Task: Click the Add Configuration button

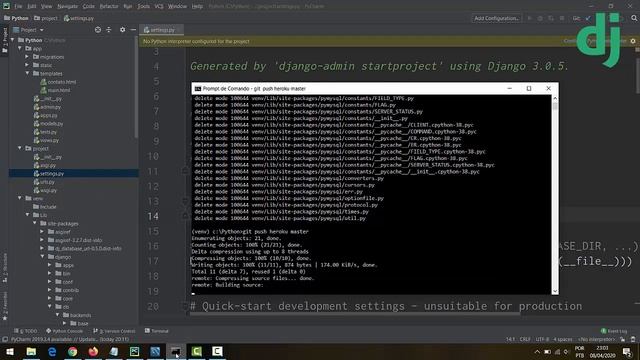Action: point(496,18)
